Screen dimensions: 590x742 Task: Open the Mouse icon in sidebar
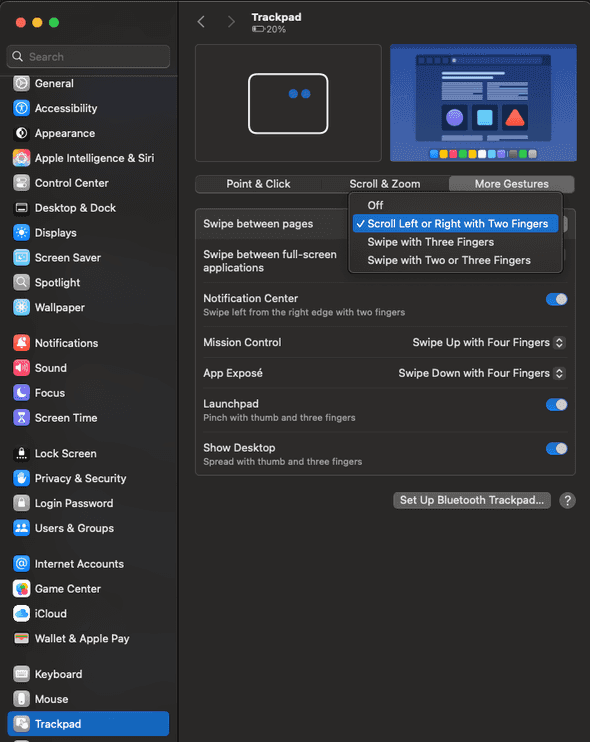(x=21, y=699)
